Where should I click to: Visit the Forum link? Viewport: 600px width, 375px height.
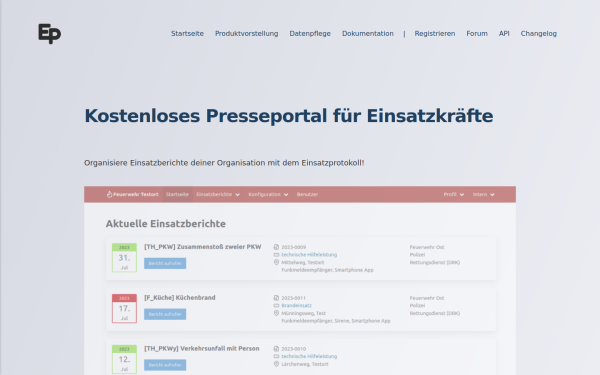pyautogui.click(x=477, y=34)
